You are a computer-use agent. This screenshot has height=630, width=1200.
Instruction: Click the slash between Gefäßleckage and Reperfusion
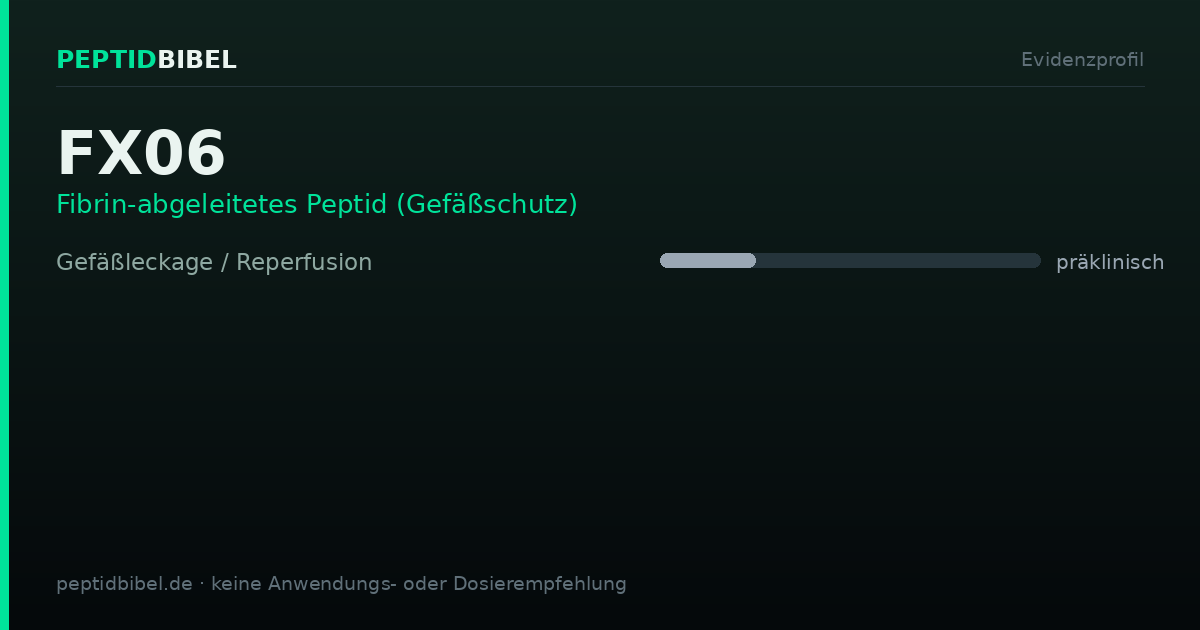point(225,263)
